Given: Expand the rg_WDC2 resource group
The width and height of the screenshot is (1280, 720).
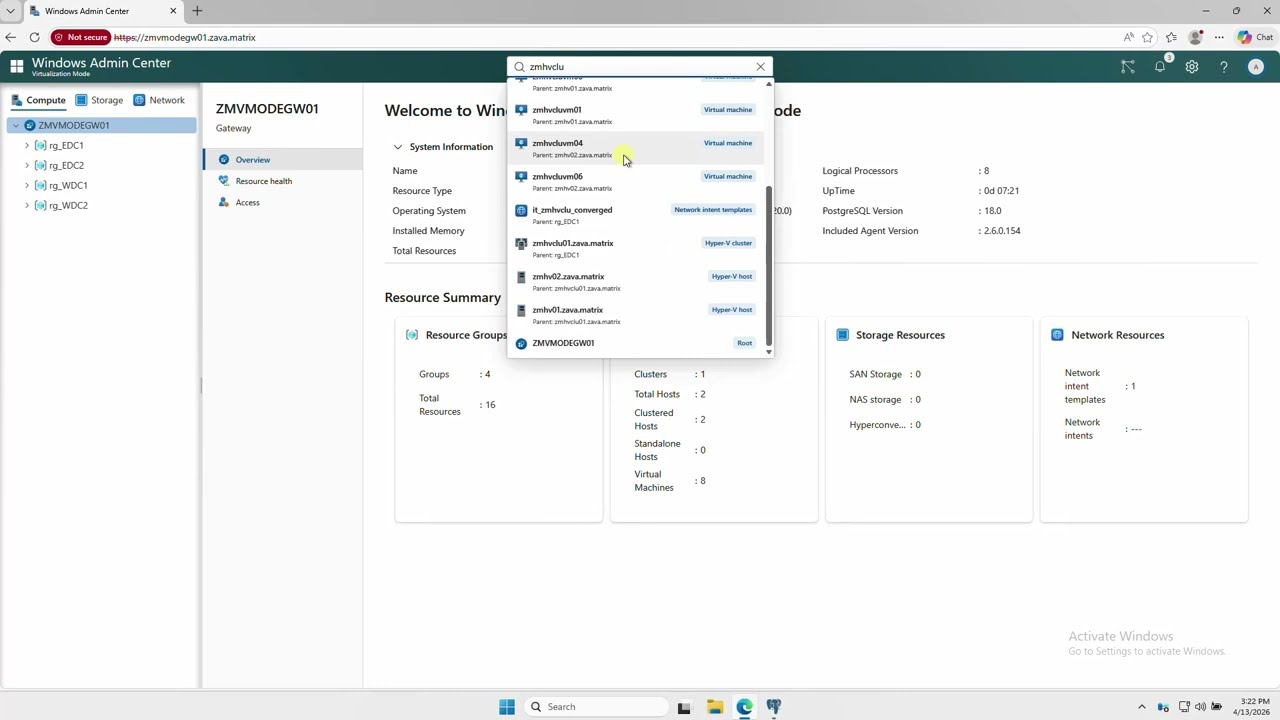Looking at the screenshot, I should 27,205.
